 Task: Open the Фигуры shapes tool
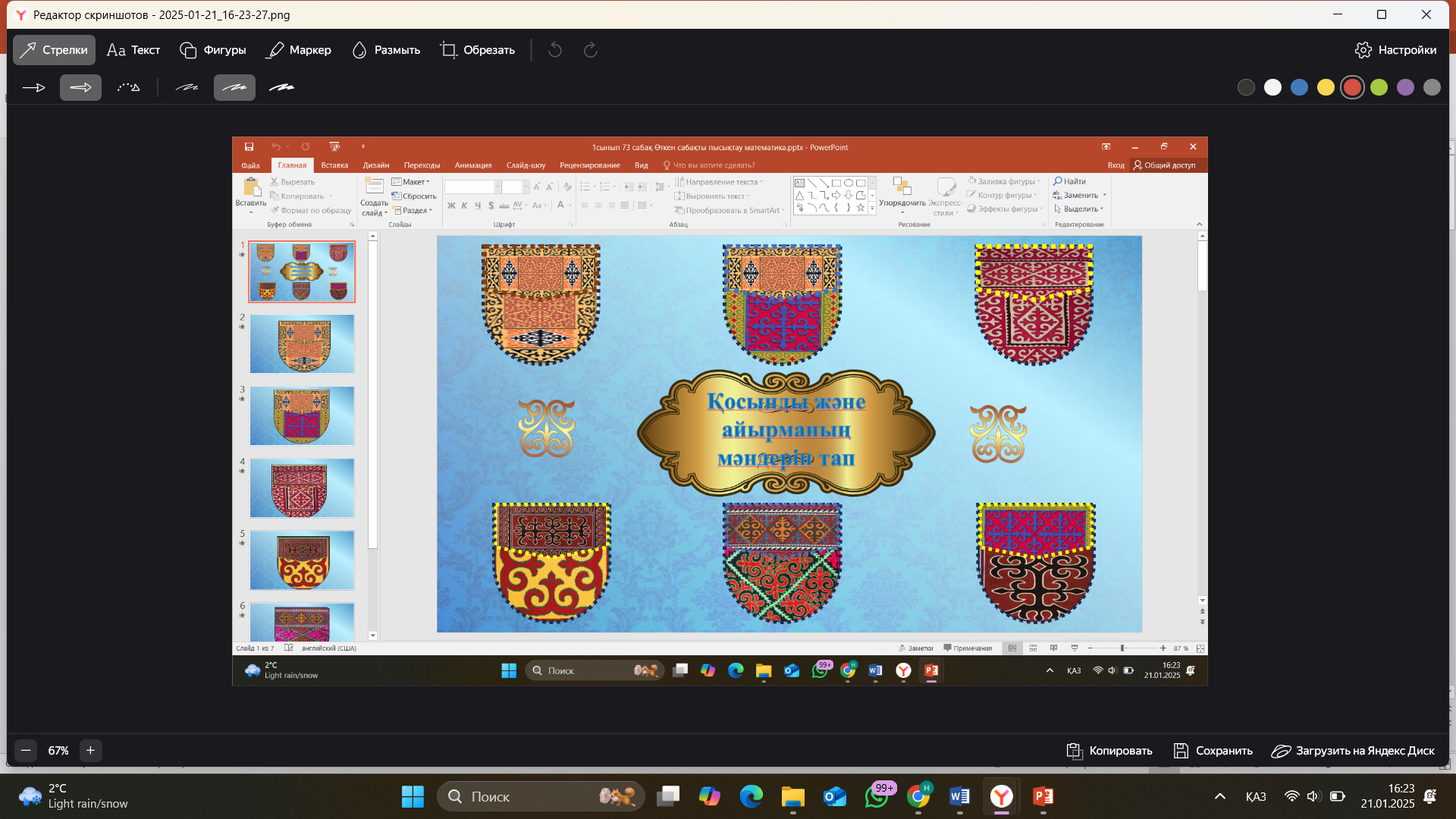(x=213, y=50)
